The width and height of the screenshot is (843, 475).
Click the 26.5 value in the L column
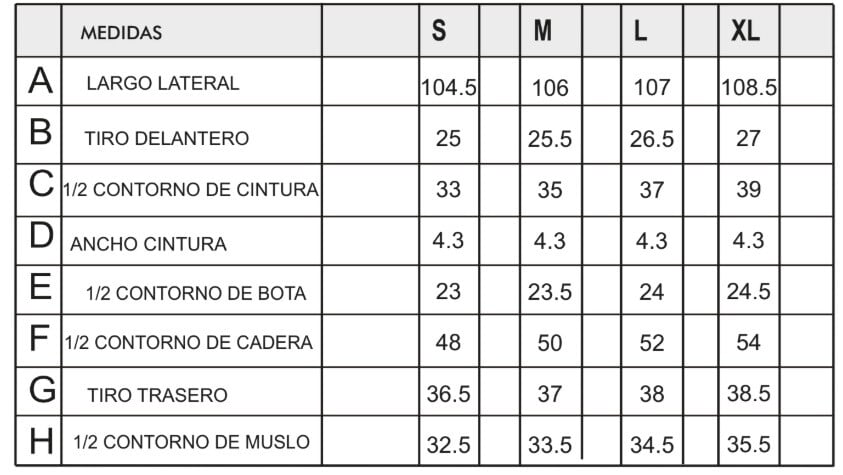tap(652, 139)
